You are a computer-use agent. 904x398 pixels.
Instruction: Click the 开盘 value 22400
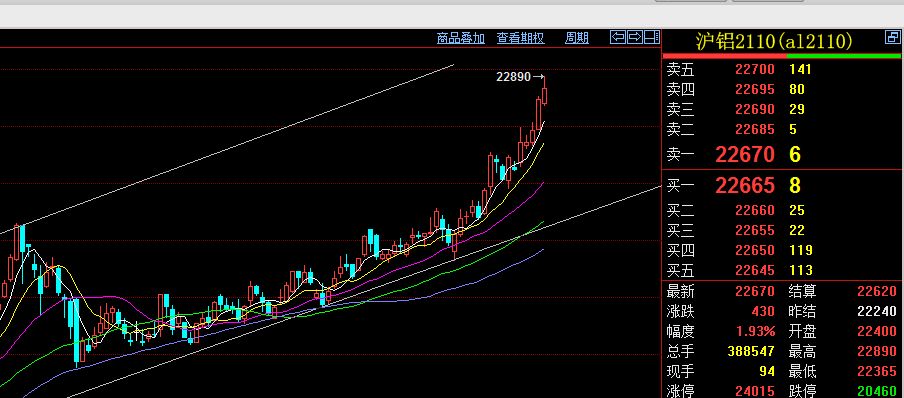[877, 332]
